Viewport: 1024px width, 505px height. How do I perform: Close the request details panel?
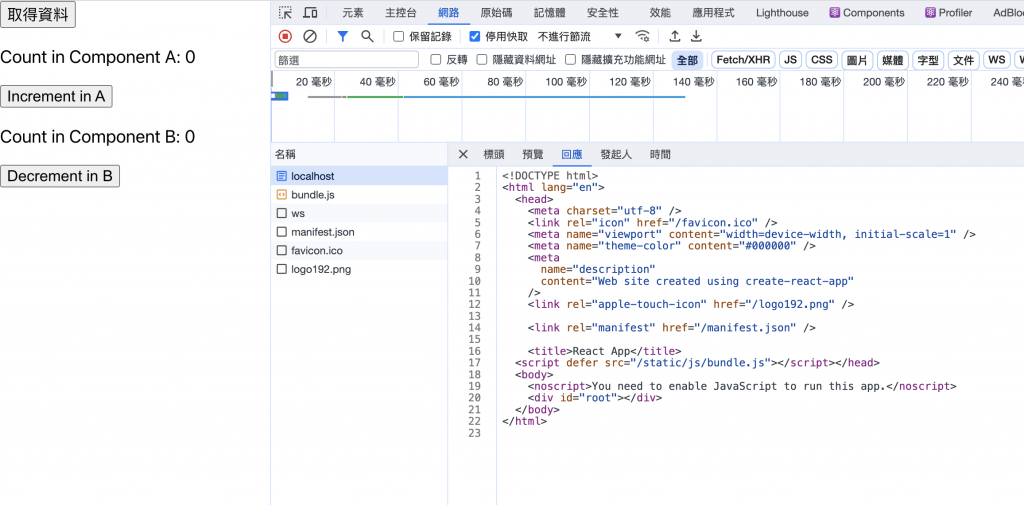463,154
